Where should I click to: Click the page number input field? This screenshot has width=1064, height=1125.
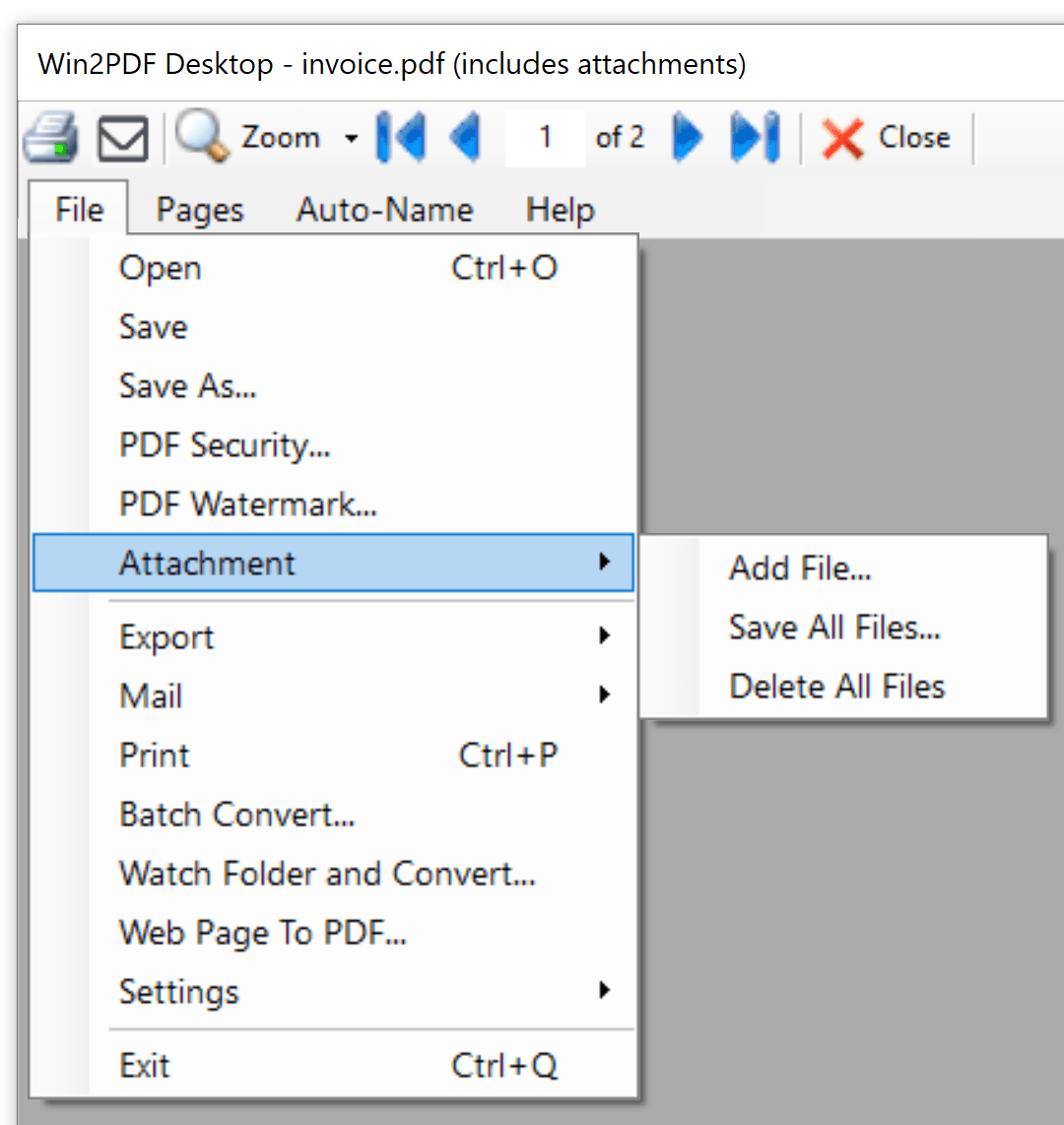[x=545, y=137]
